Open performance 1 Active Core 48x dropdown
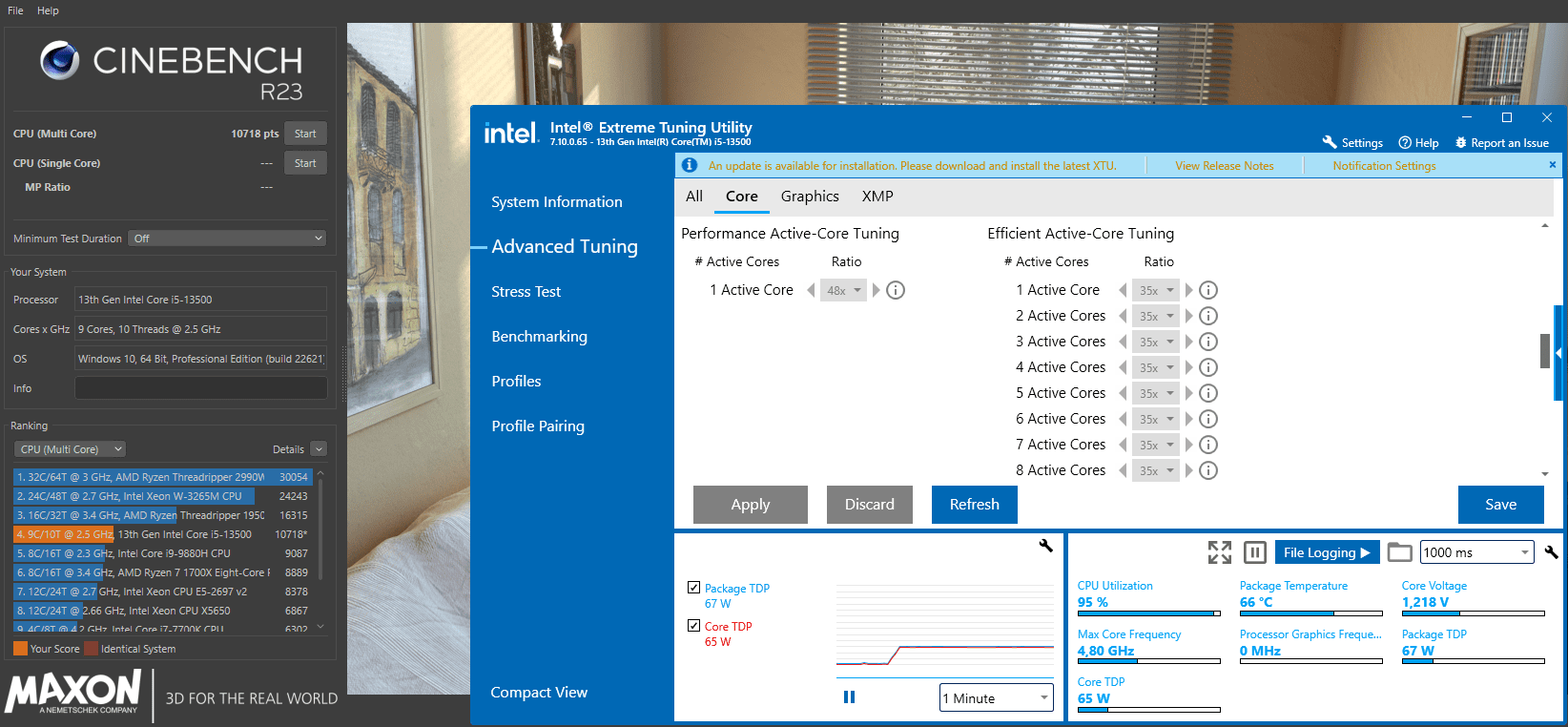This screenshot has width=1568, height=727. [843, 290]
